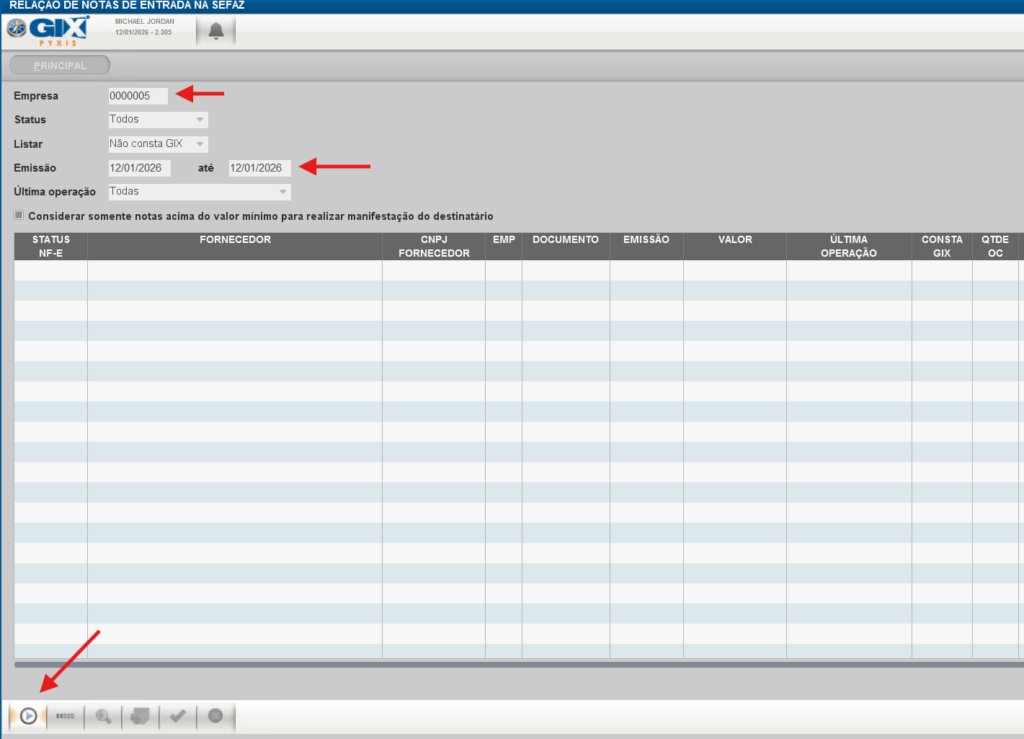
Task: Click the GIX Pyxis logo
Action: 47,31
